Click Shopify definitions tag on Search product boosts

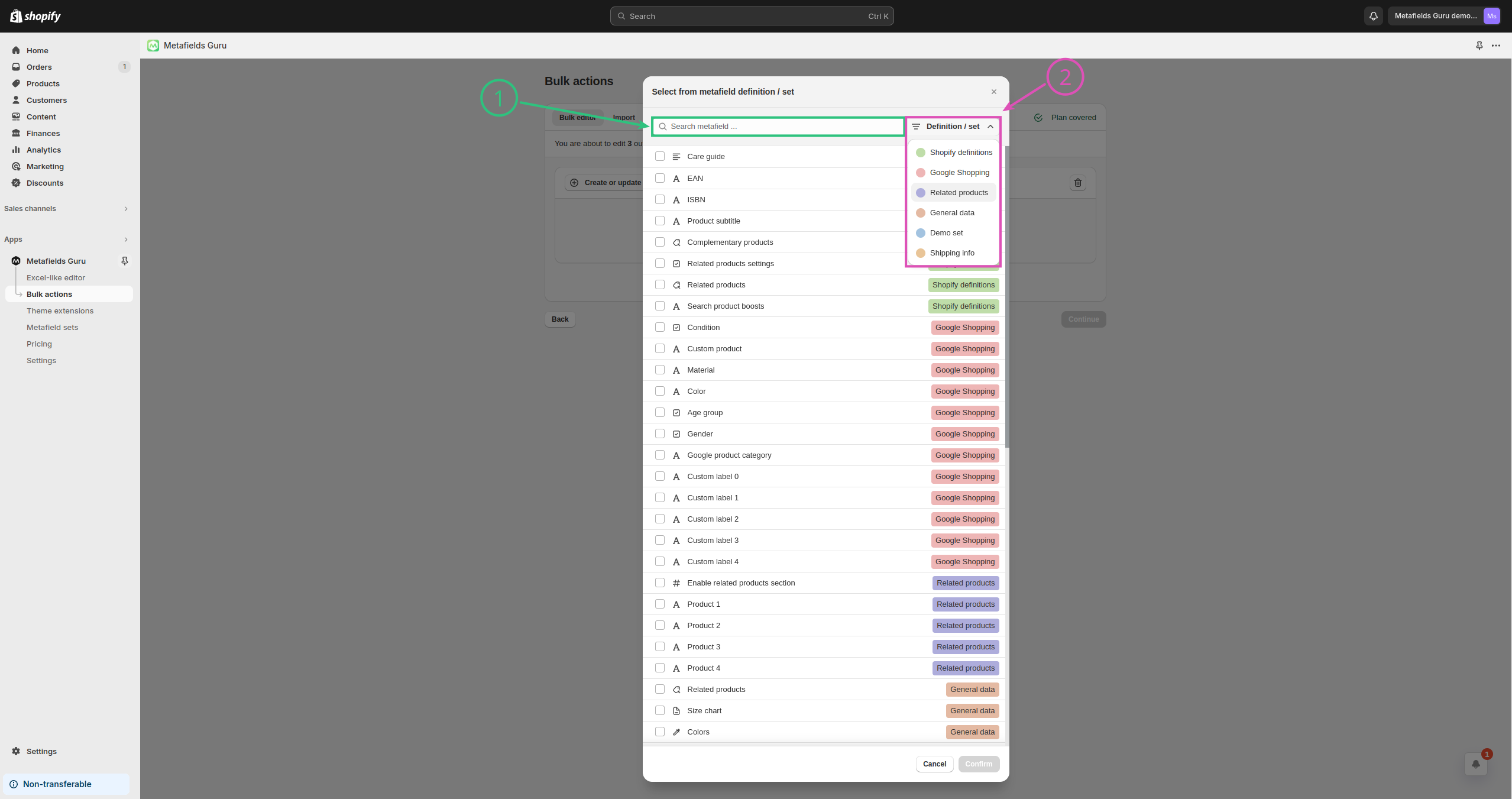tap(964, 306)
